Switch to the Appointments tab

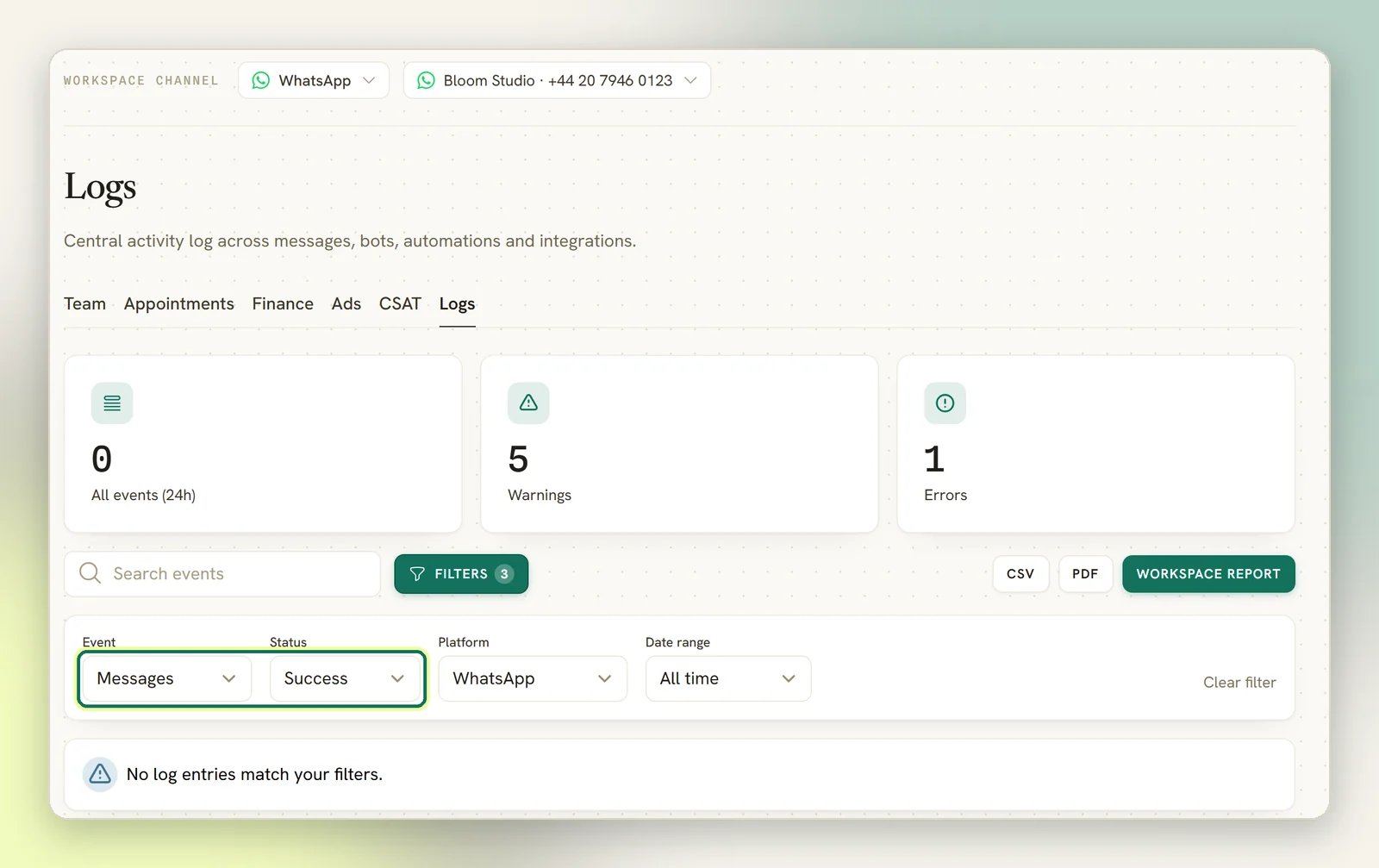coord(179,303)
